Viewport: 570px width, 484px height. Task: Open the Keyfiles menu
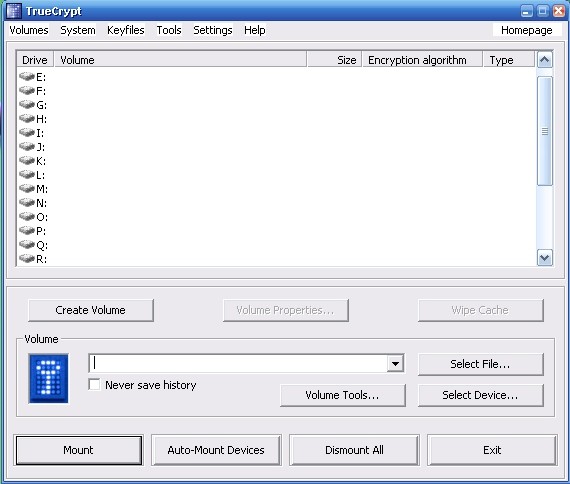click(126, 30)
